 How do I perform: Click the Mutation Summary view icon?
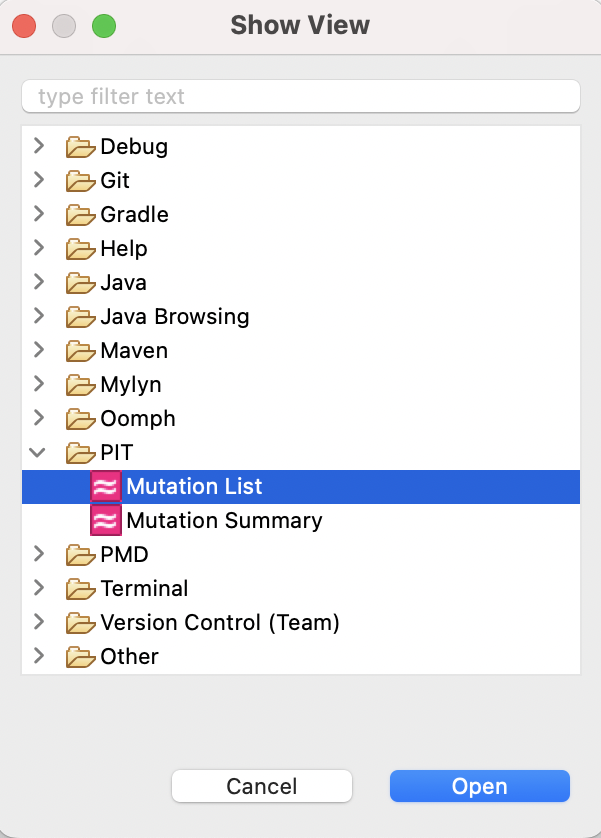click(105, 521)
